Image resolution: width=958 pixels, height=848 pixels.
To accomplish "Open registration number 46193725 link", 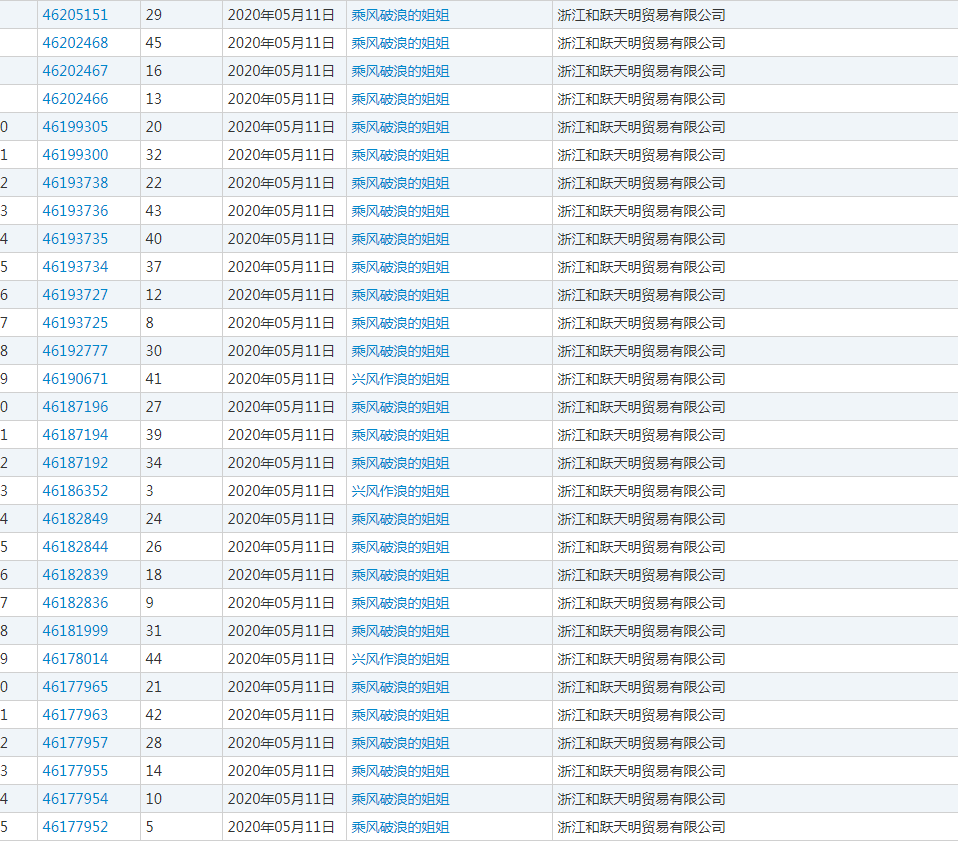I will click(75, 323).
